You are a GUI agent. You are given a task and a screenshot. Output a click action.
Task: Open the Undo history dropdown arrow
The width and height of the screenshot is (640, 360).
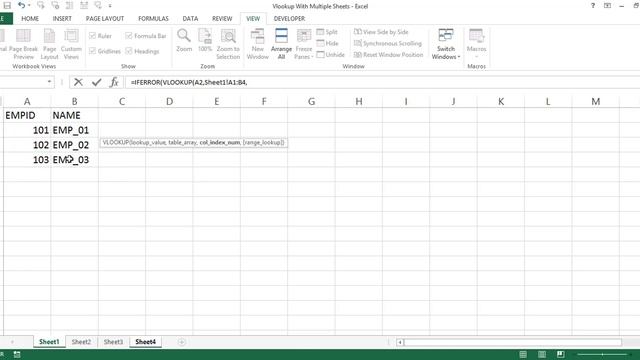coord(29,5)
